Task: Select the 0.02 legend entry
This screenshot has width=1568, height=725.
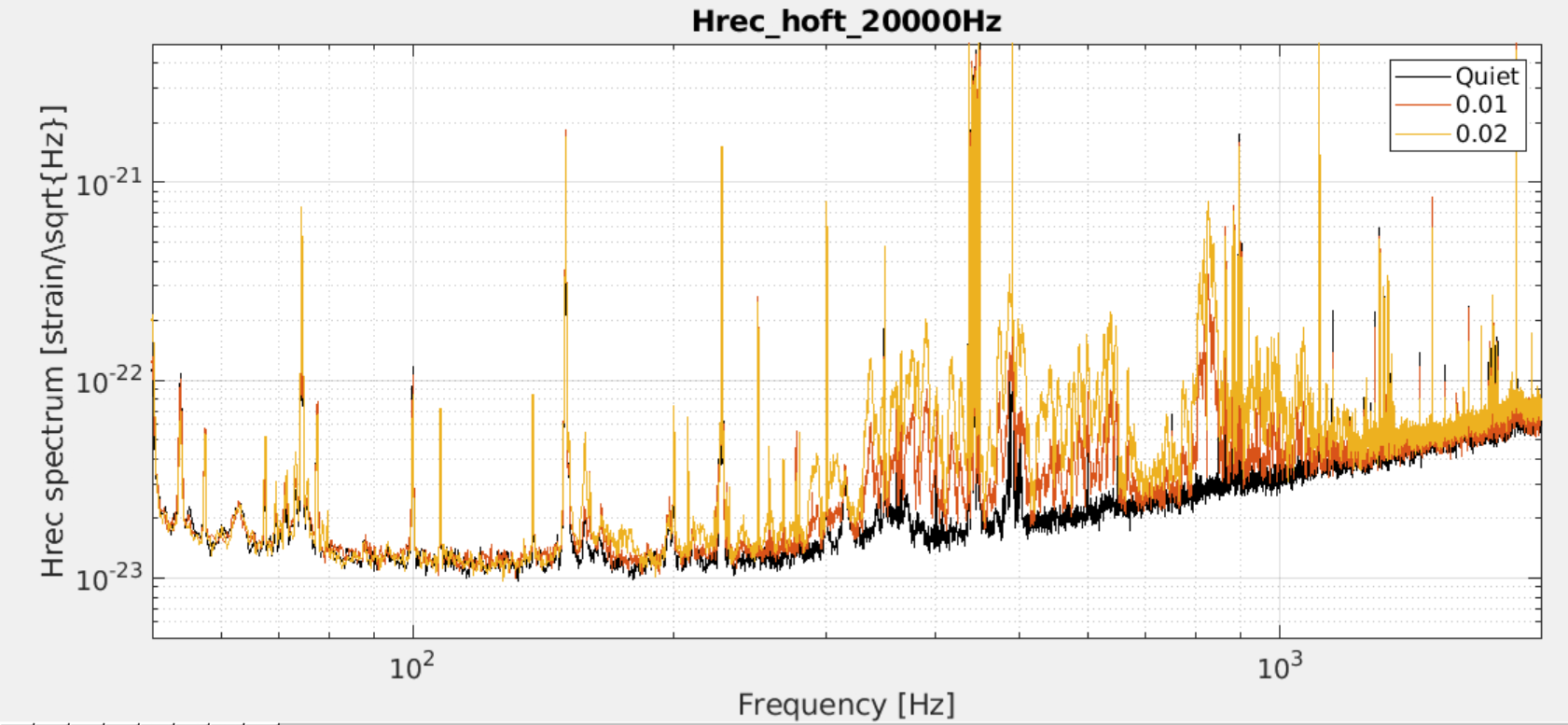Action: tap(1481, 133)
